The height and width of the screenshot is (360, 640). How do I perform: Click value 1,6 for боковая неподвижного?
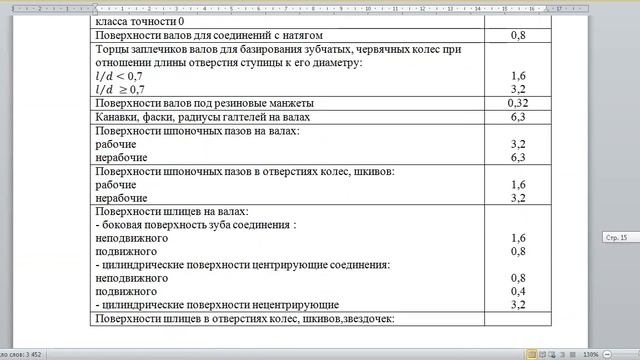pos(518,238)
